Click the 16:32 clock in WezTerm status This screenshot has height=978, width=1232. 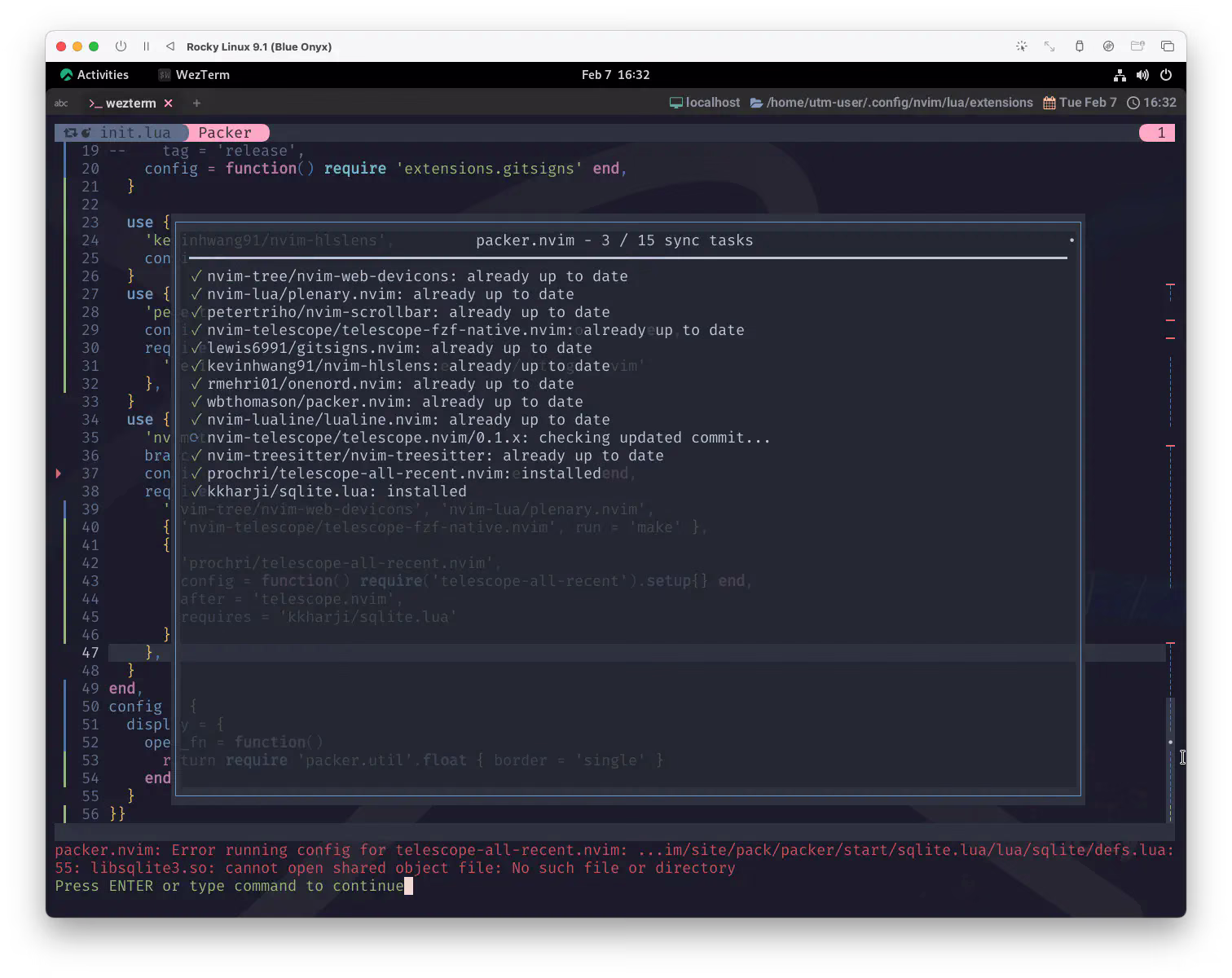(1151, 103)
